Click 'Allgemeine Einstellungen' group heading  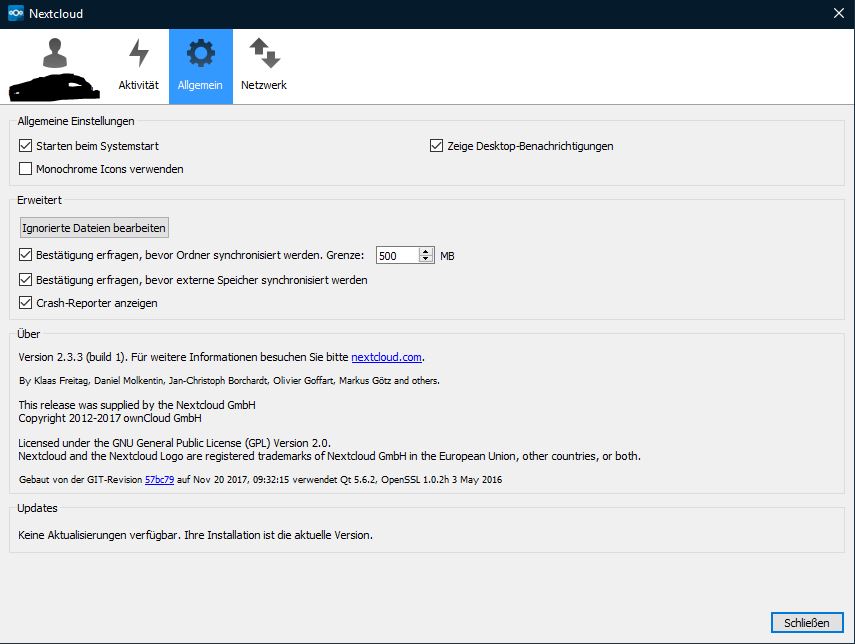[x=76, y=121]
